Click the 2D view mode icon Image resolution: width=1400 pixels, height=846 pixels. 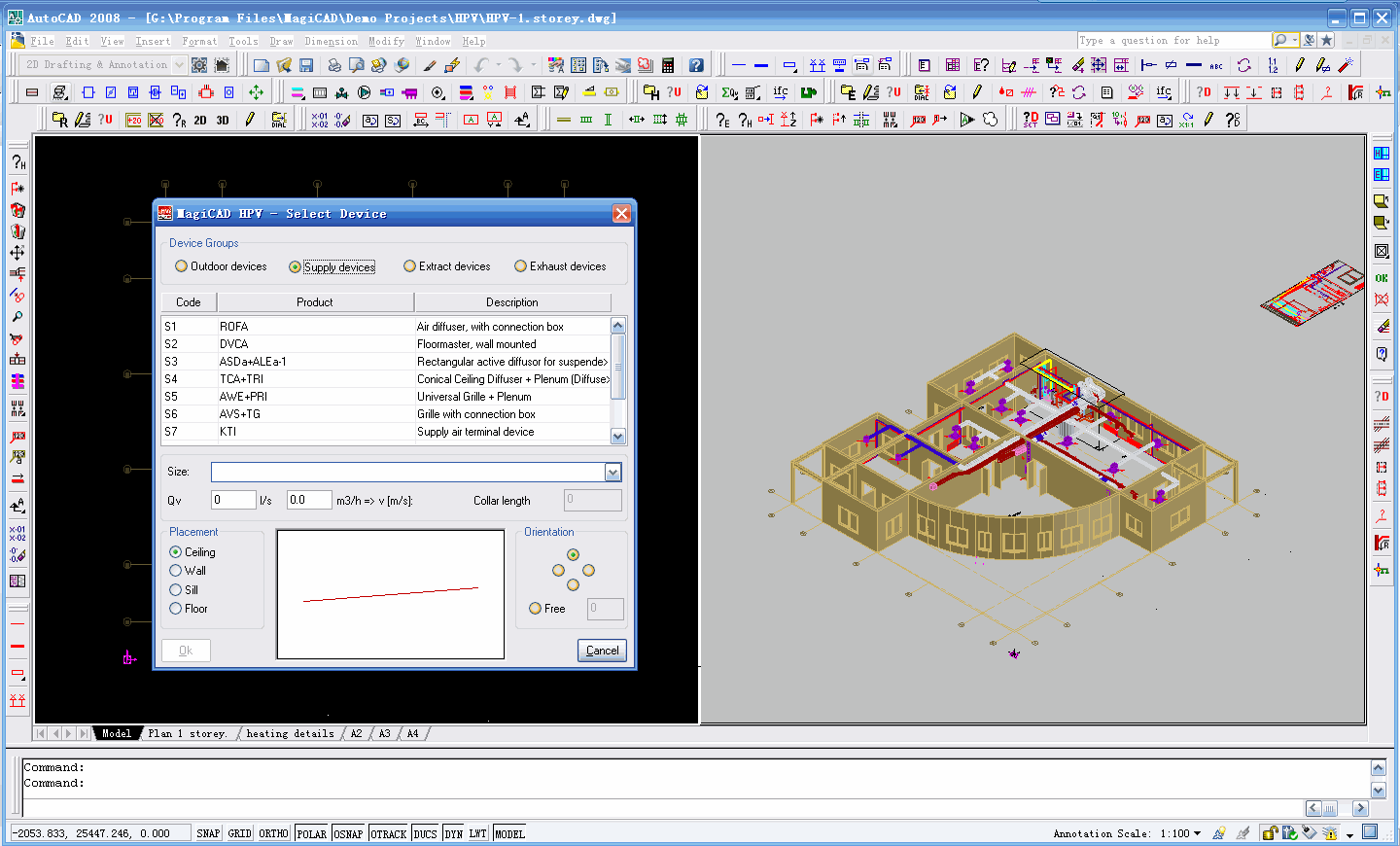pos(200,120)
